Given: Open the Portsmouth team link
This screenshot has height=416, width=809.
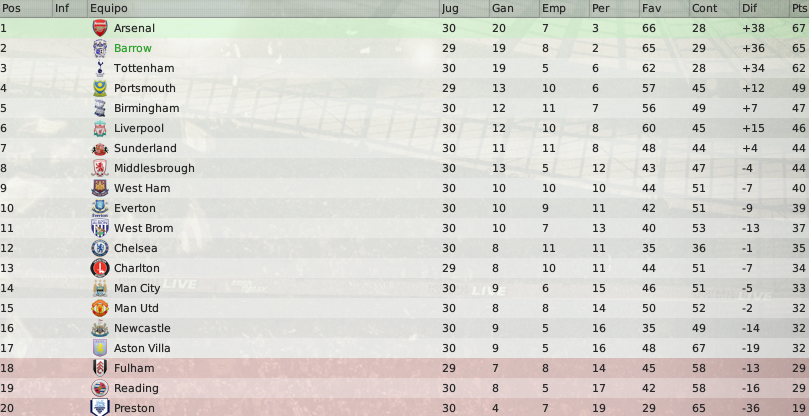Looking at the screenshot, I should [x=144, y=88].
